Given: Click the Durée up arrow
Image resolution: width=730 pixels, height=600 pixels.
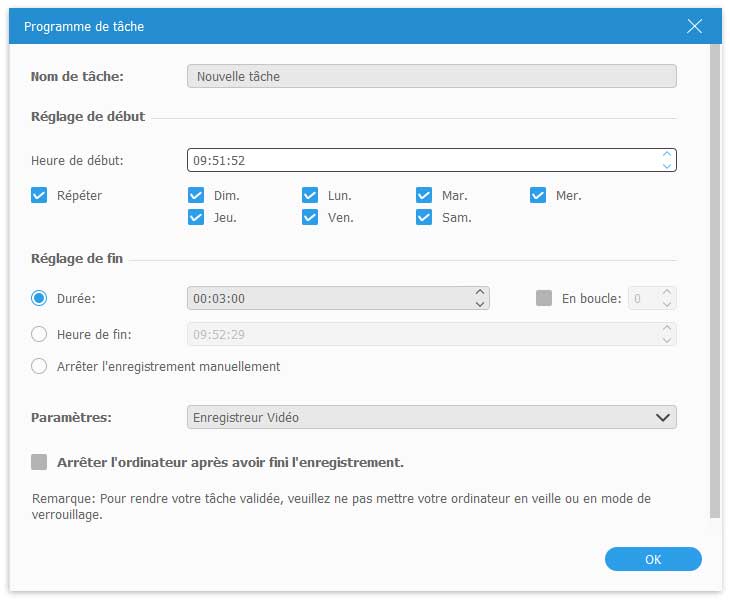Looking at the screenshot, I should (480, 292).
